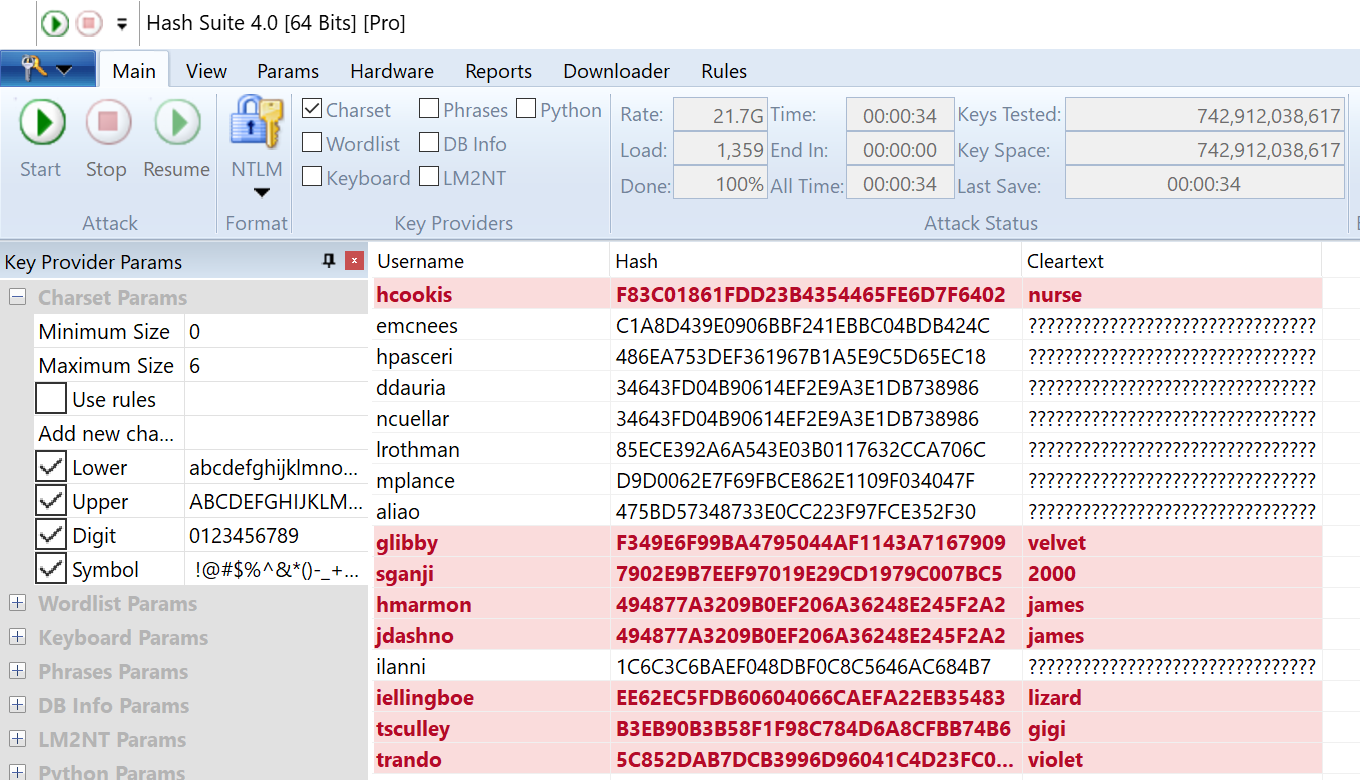The height and width of the screenshot is (780, 1360).
Task: Open the Reports tab
Action: coord(498,71)
